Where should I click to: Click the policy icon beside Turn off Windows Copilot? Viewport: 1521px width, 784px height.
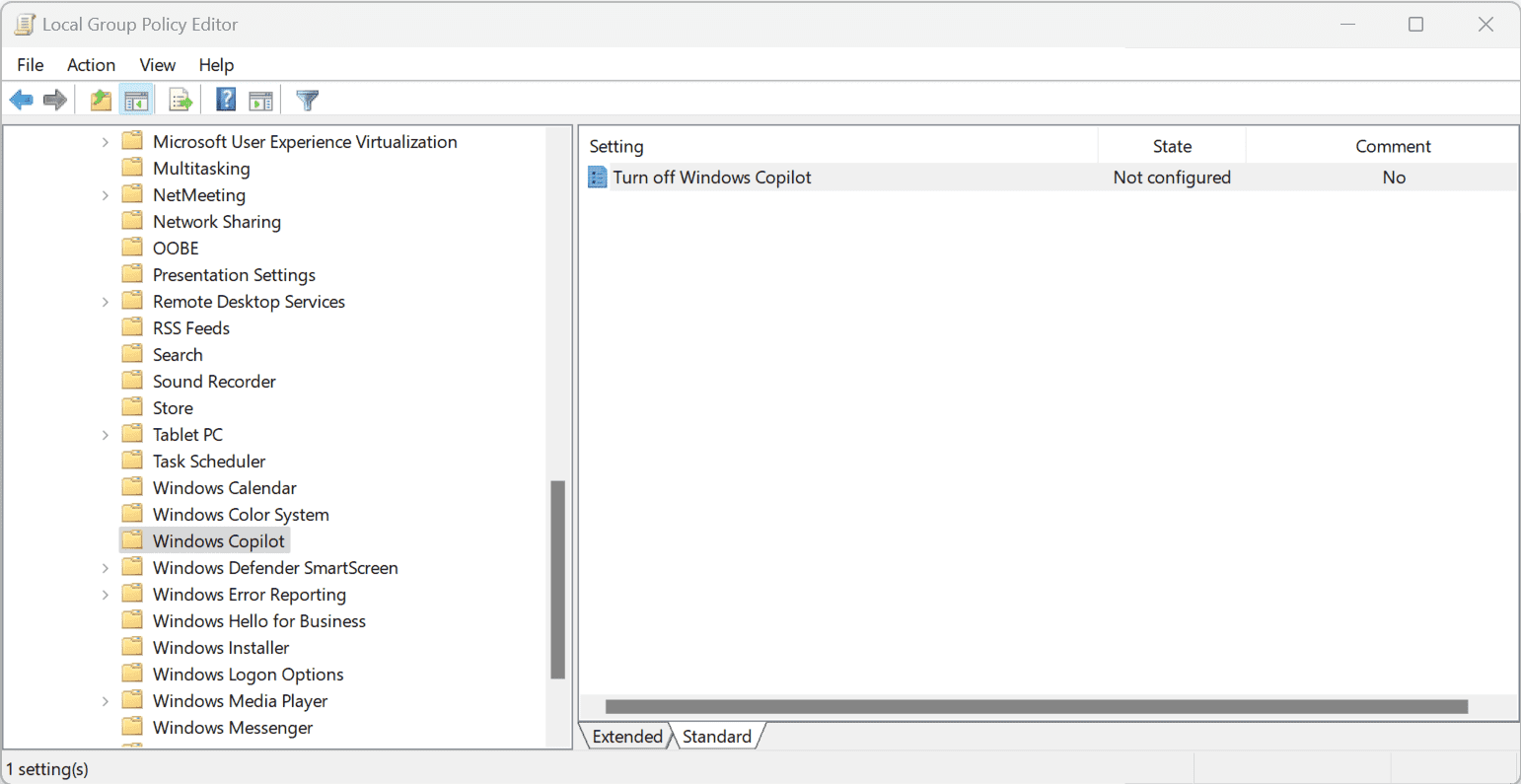[x=598, y=178]
